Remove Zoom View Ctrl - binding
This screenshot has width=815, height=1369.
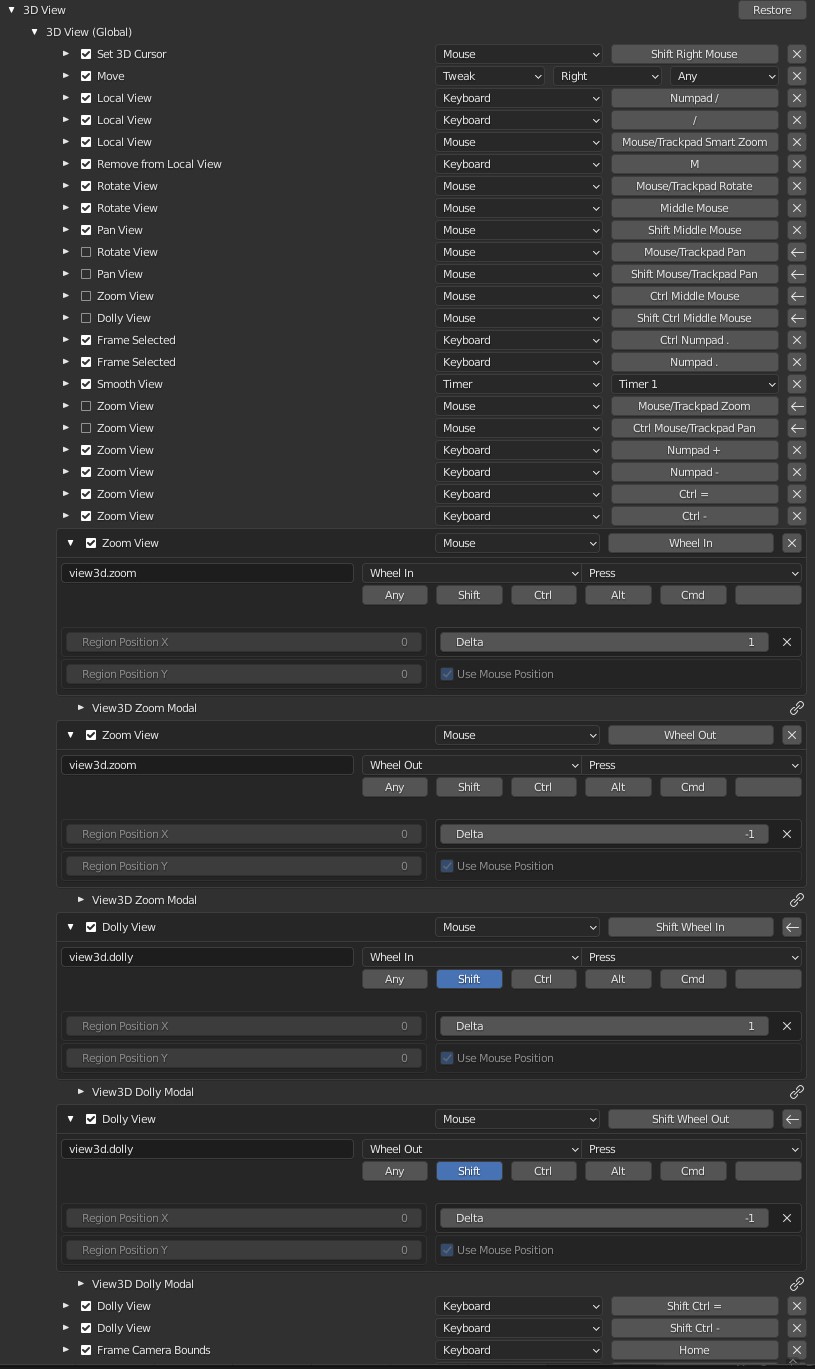pyautogui.click(x=796, y=516)
